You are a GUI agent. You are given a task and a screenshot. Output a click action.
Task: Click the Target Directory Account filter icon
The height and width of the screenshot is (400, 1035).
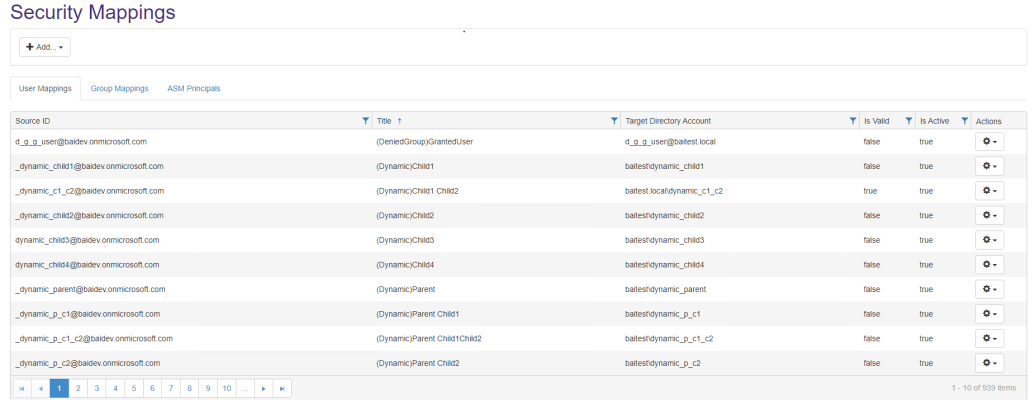pyautogui.click(x=852, y=121)
